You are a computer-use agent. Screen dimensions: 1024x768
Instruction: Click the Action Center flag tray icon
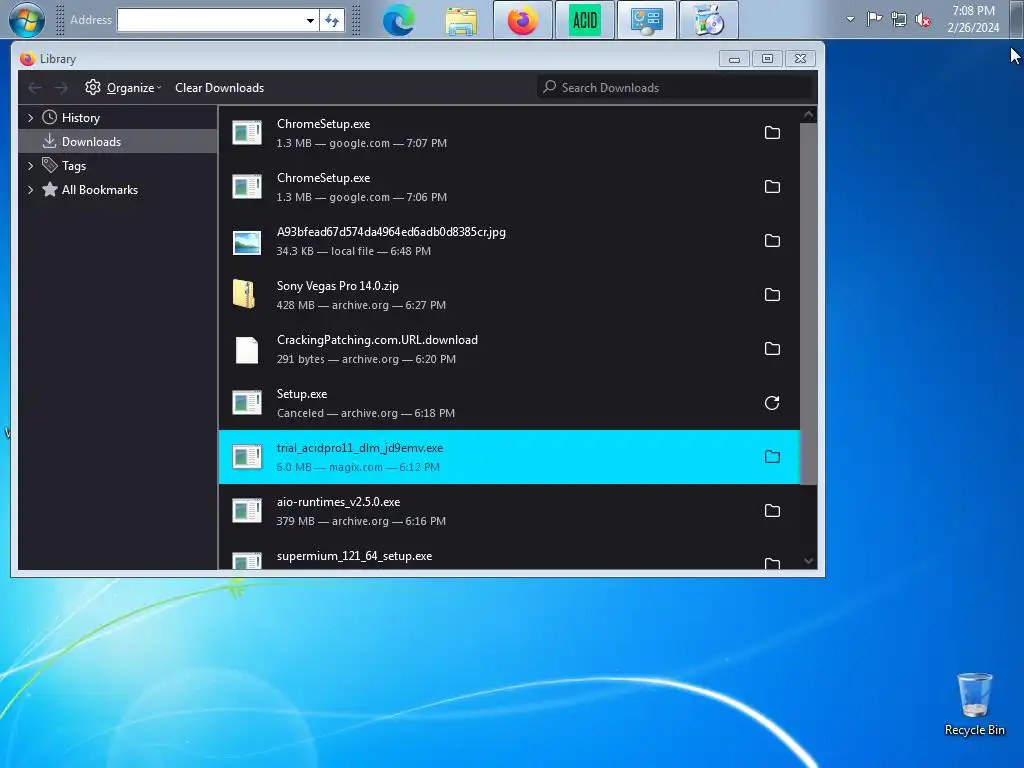(874, 19)
